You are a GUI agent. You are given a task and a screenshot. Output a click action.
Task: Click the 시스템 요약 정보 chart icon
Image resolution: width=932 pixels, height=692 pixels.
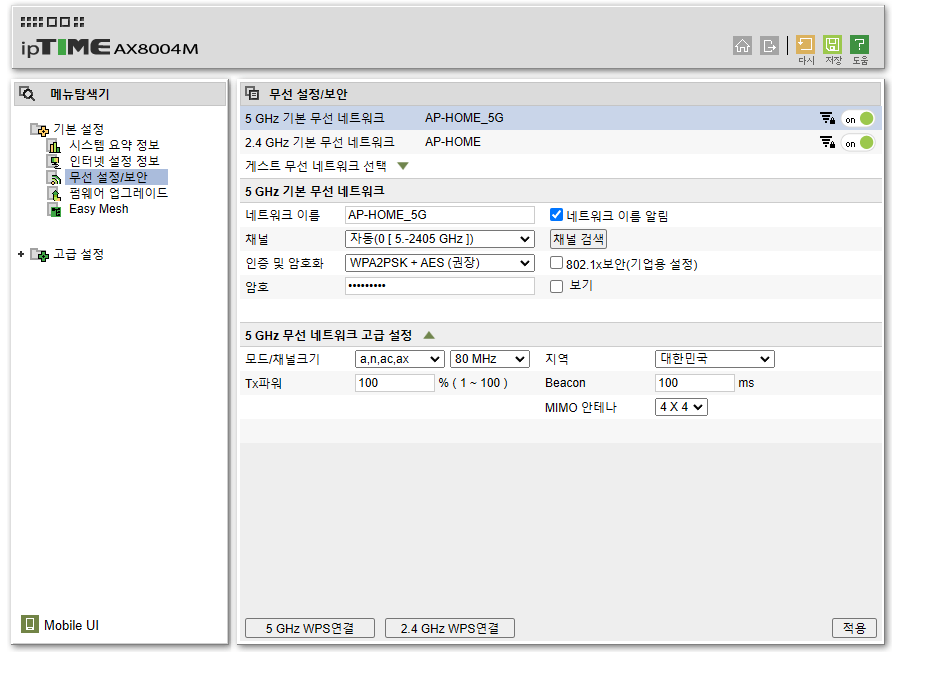[x=54, y=146]
